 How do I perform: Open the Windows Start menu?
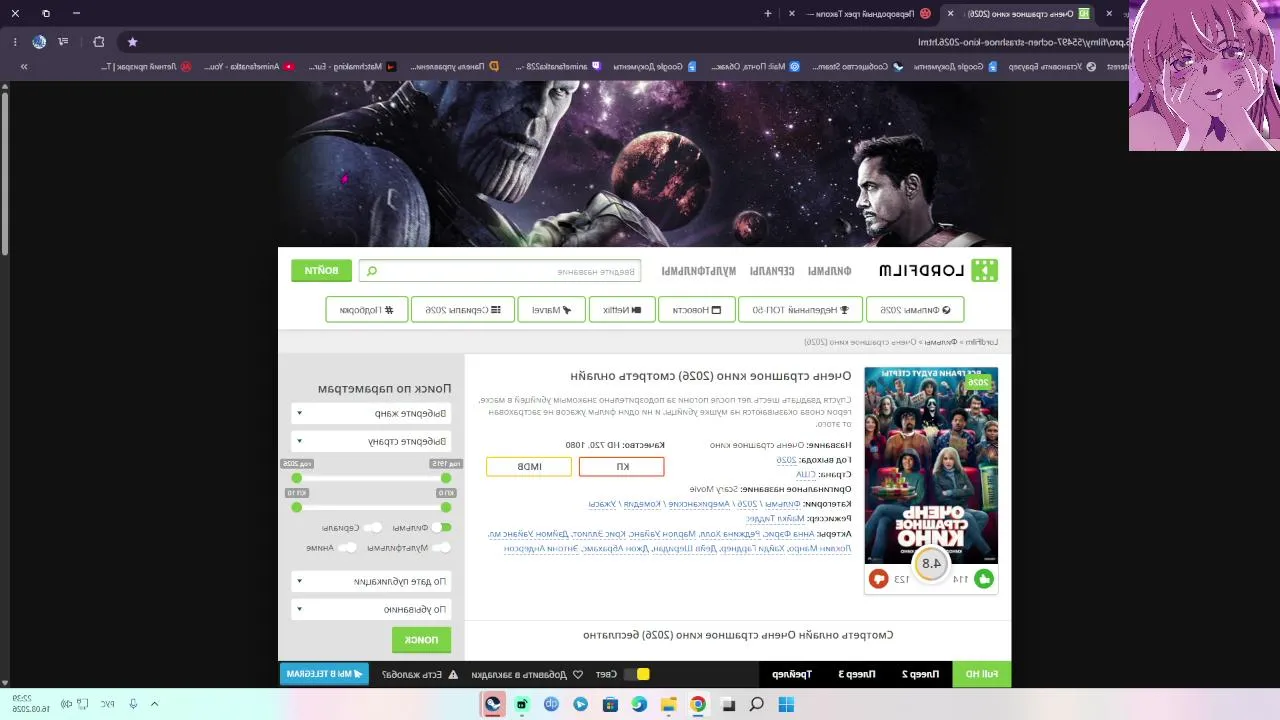786,704
